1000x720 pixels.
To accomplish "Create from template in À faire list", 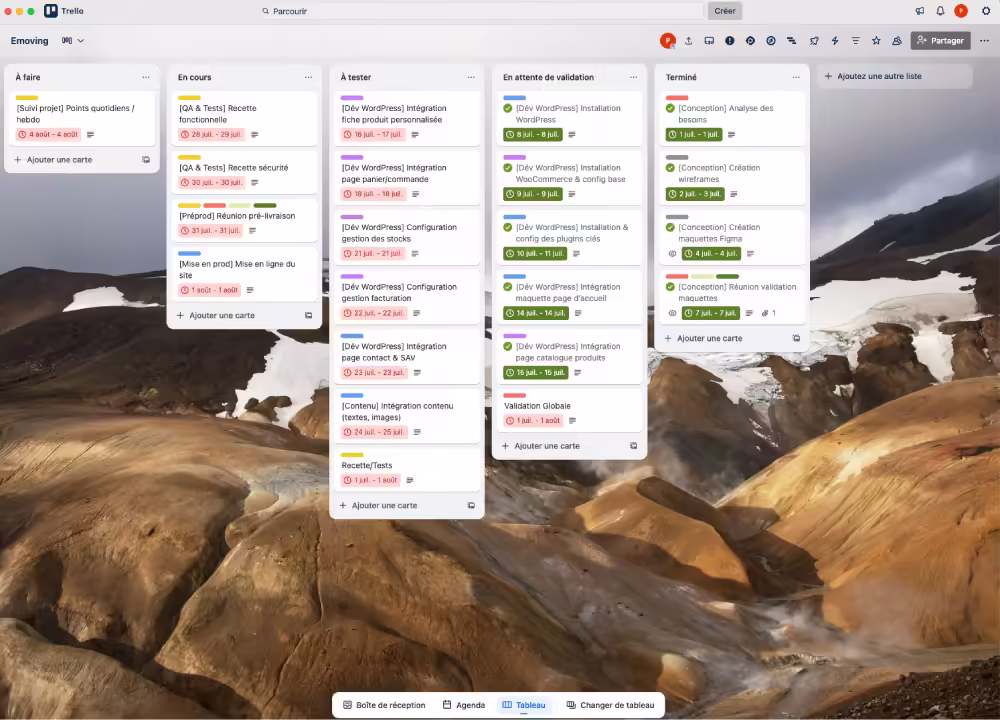I will 146,160.
